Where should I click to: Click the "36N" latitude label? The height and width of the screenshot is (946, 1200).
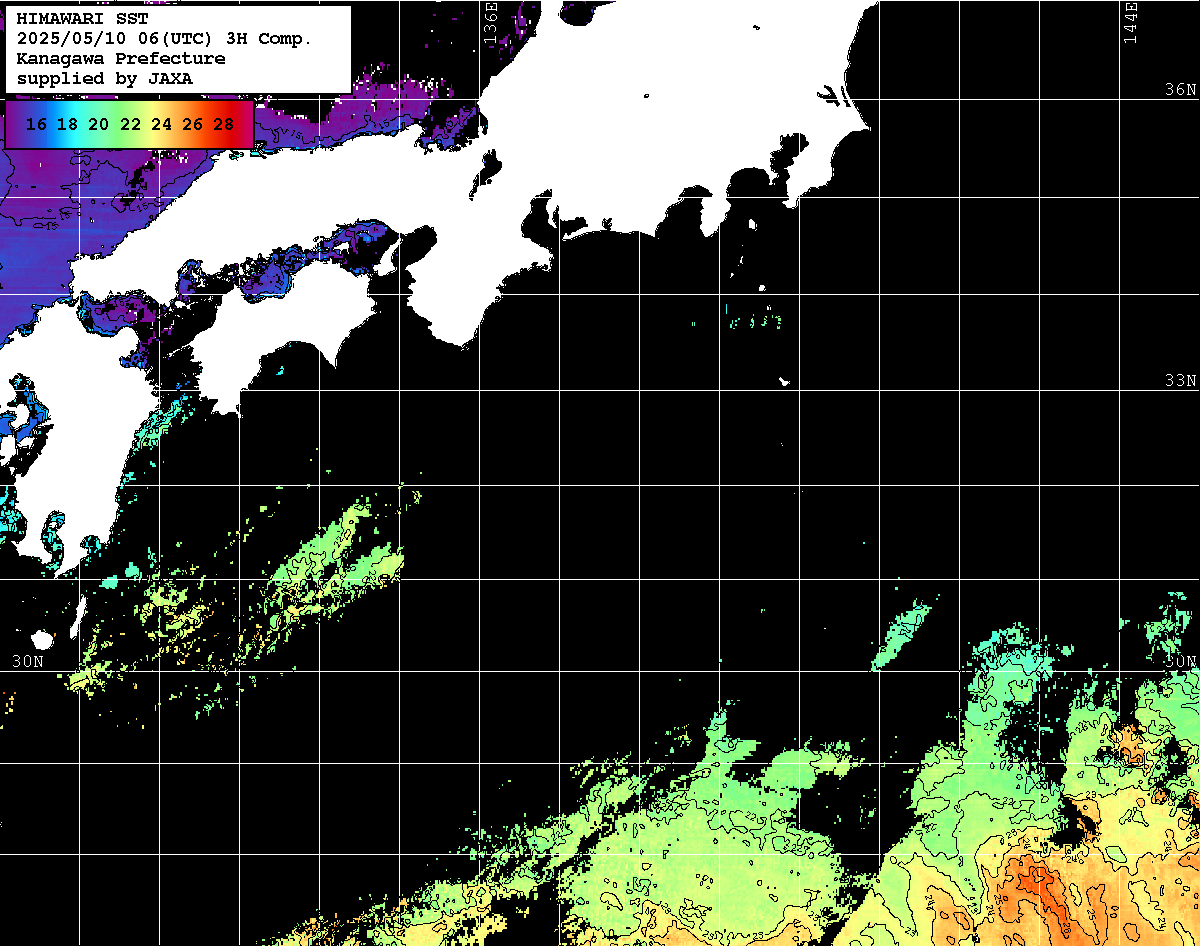pos(1181,90)
